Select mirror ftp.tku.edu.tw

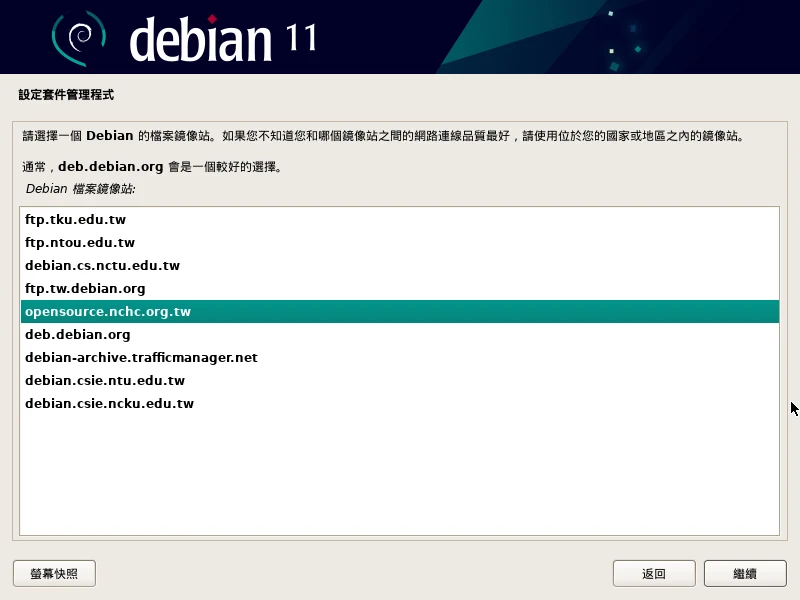pos(399,219)
